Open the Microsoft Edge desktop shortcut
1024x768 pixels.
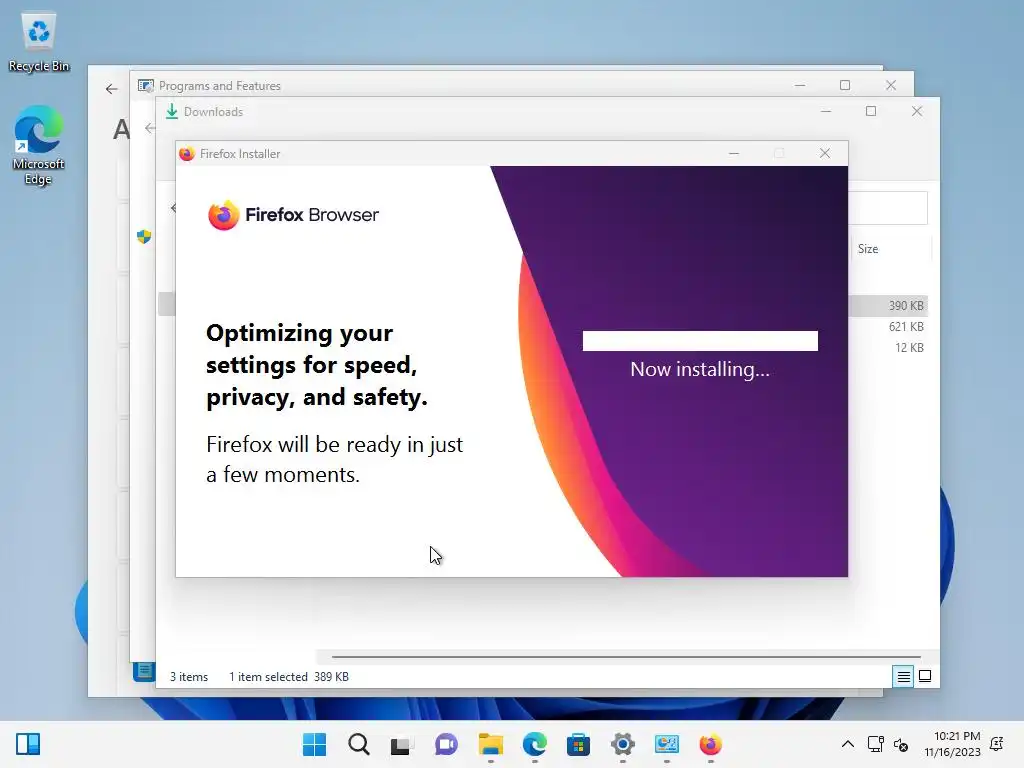tap(39, 145)
